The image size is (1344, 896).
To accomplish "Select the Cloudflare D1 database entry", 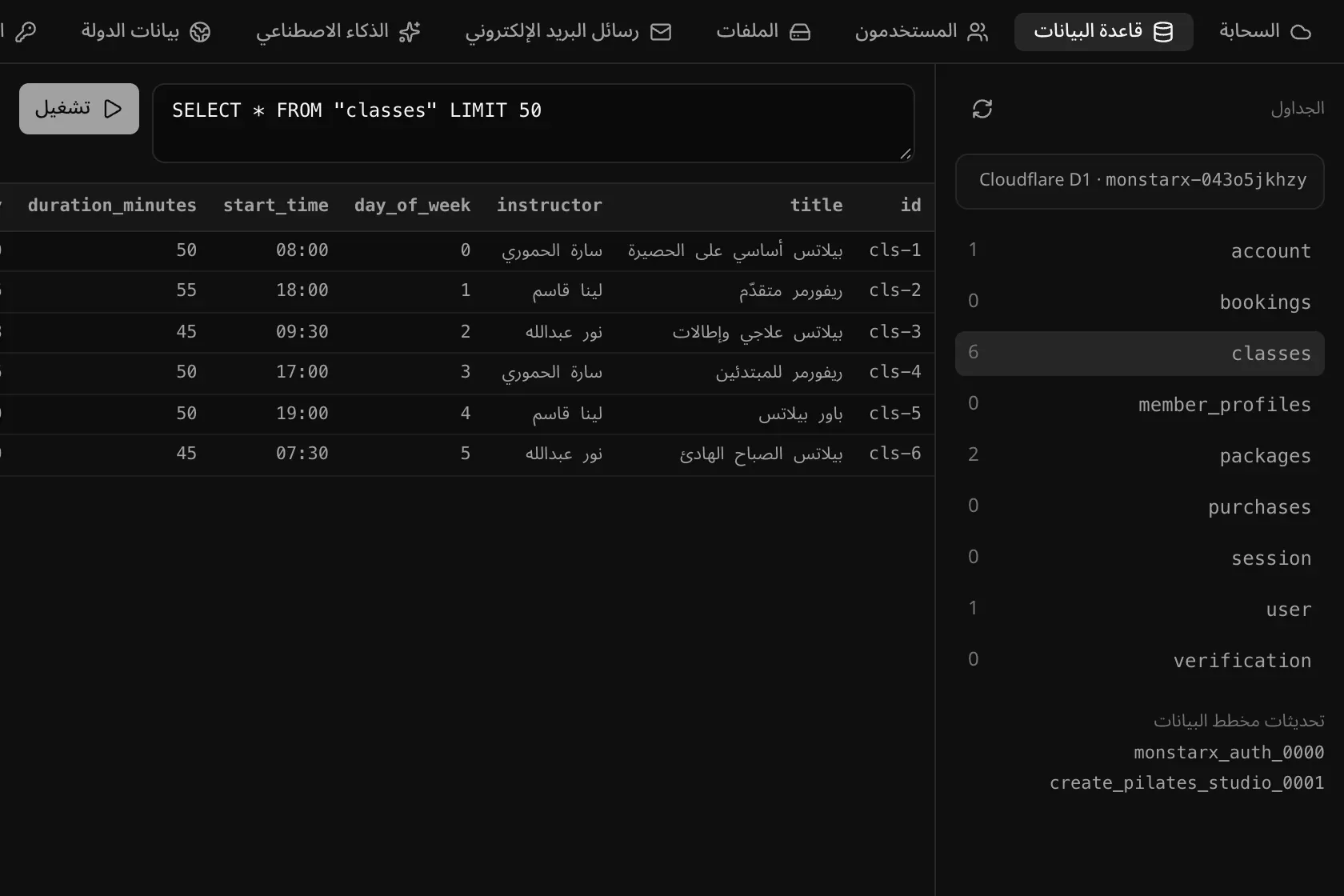I will (x=1140, y=182).
